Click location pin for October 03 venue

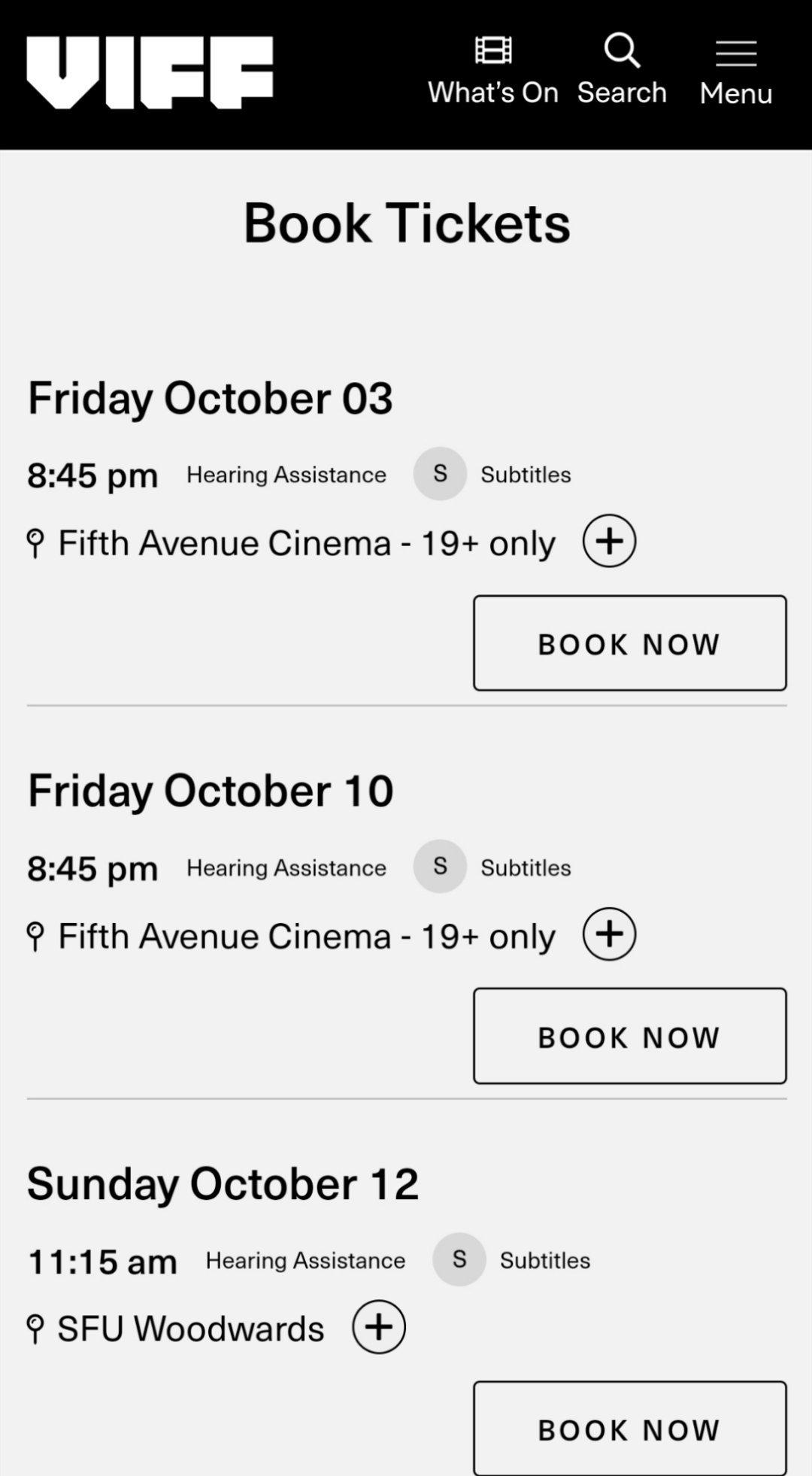pyautogui.click(x=35, y=543)
